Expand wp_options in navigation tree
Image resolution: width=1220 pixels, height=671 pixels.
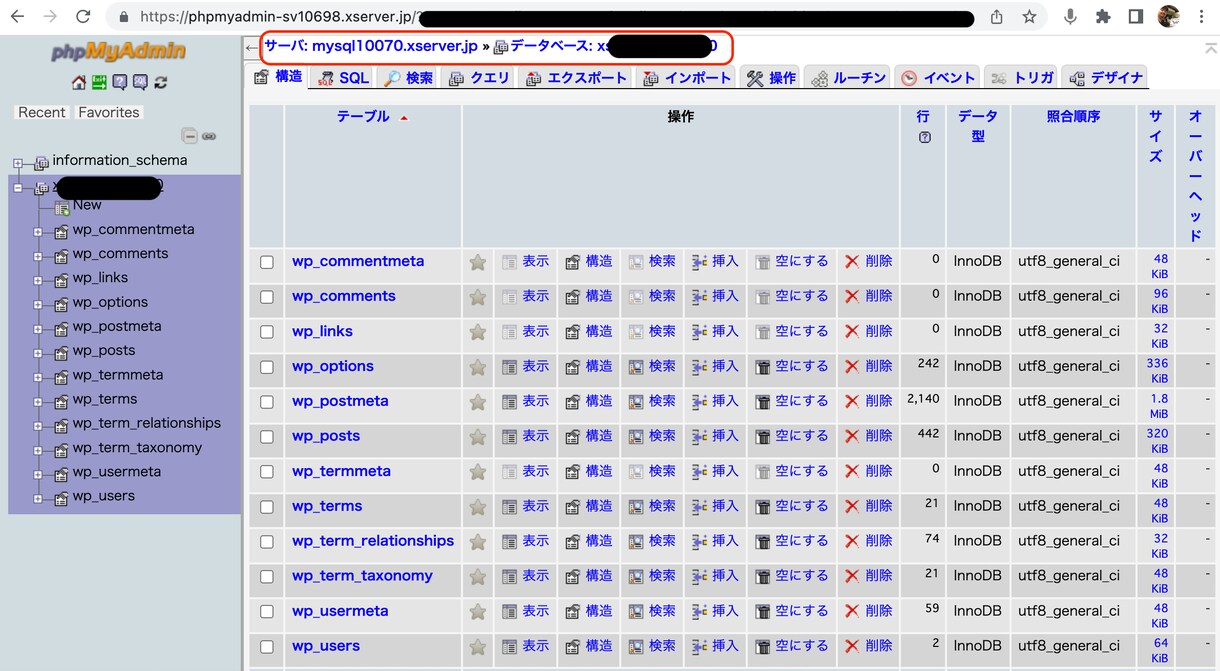click(x=38, y=304)
